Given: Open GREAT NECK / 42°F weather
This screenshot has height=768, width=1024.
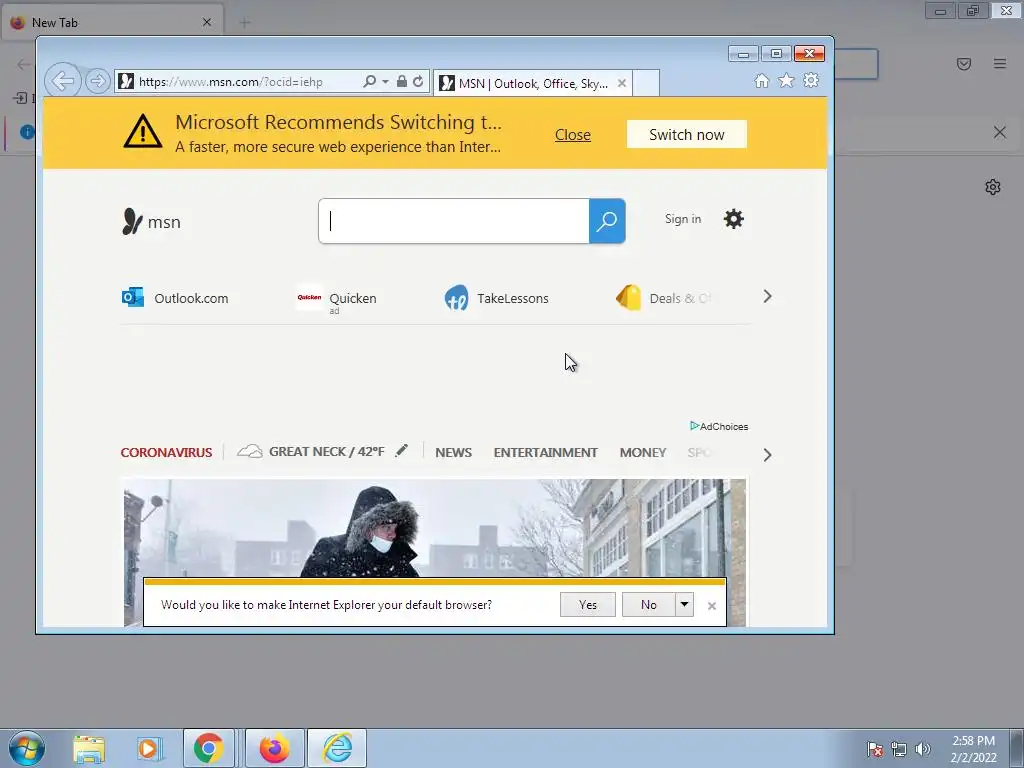Looking at the screenshot, I should tap(311, 452).
